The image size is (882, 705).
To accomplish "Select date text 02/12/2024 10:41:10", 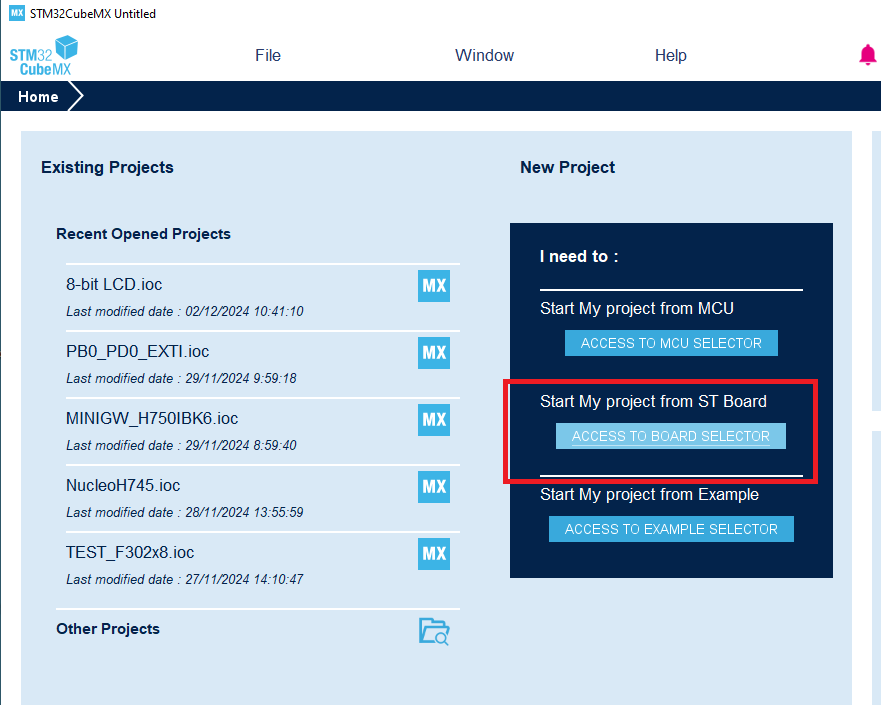I will click(244, 311).
